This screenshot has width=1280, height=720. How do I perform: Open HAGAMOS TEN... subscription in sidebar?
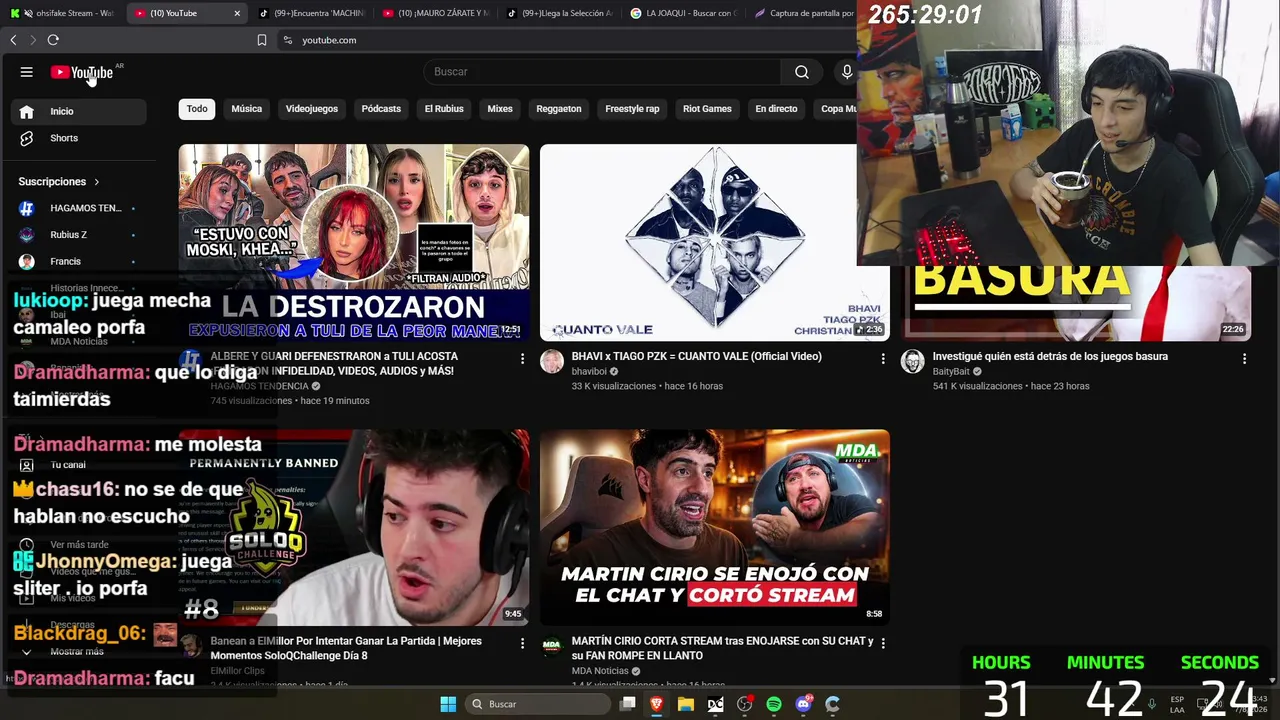[79, 208]
